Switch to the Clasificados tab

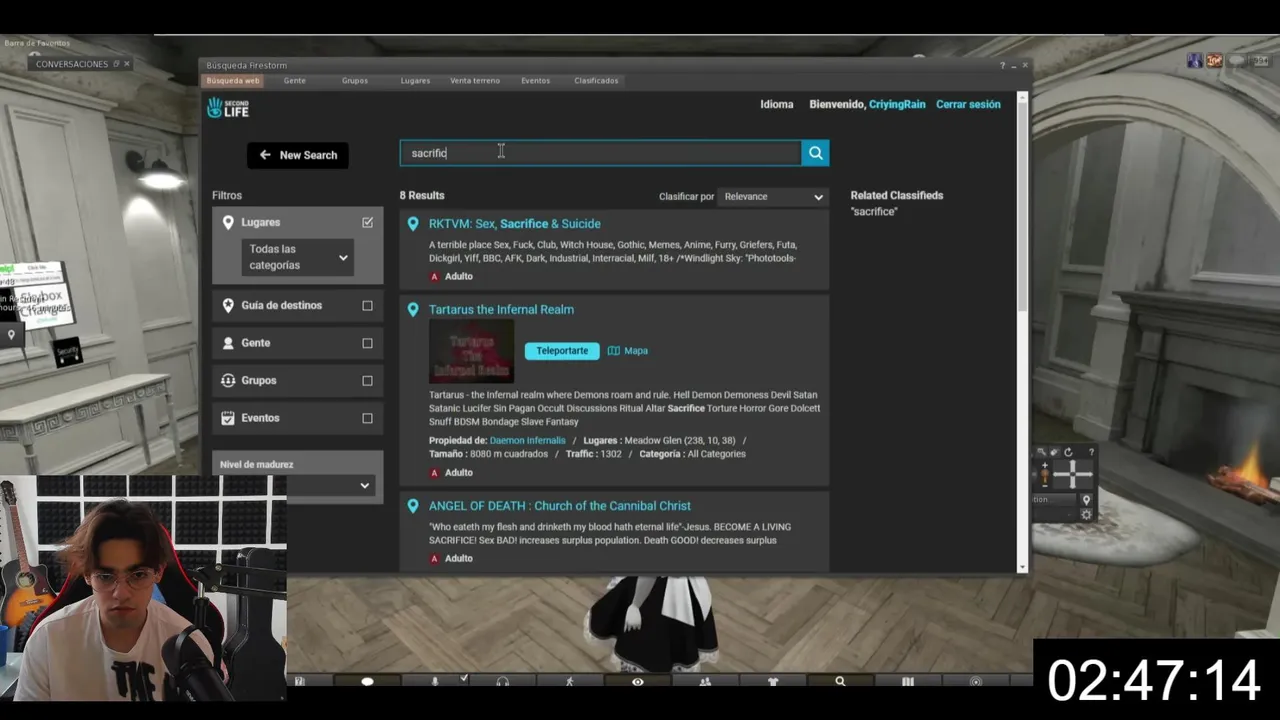(x=596, y=80)
